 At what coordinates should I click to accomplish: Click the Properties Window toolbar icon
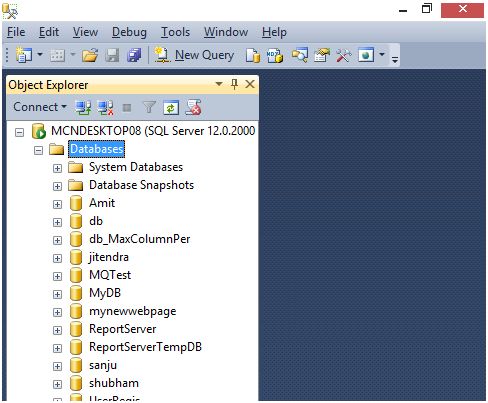pyautogui.click(x=322, y=55)
